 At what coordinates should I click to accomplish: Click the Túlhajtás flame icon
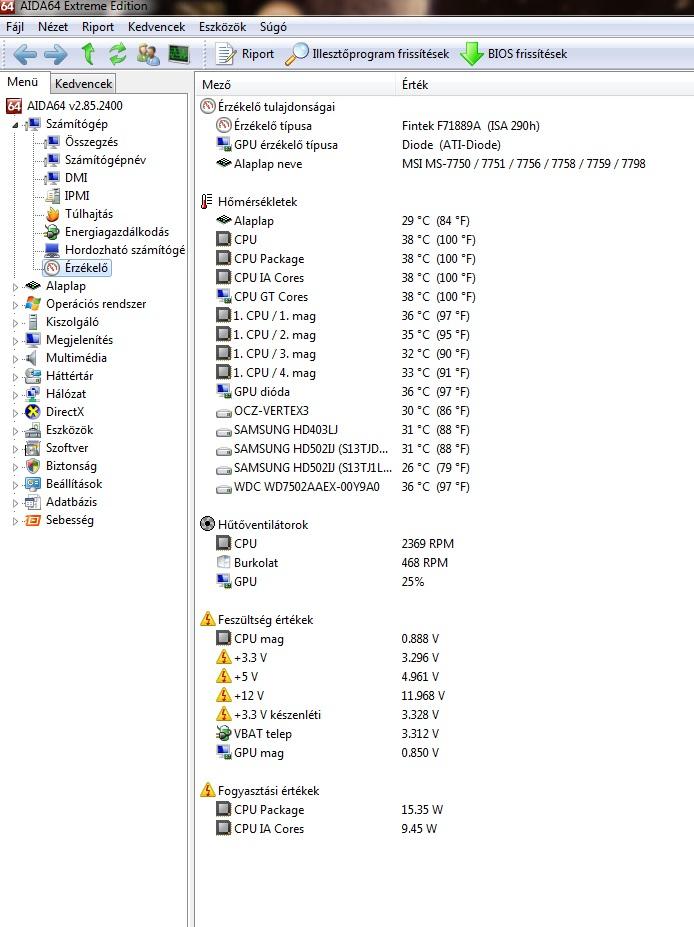53,214
